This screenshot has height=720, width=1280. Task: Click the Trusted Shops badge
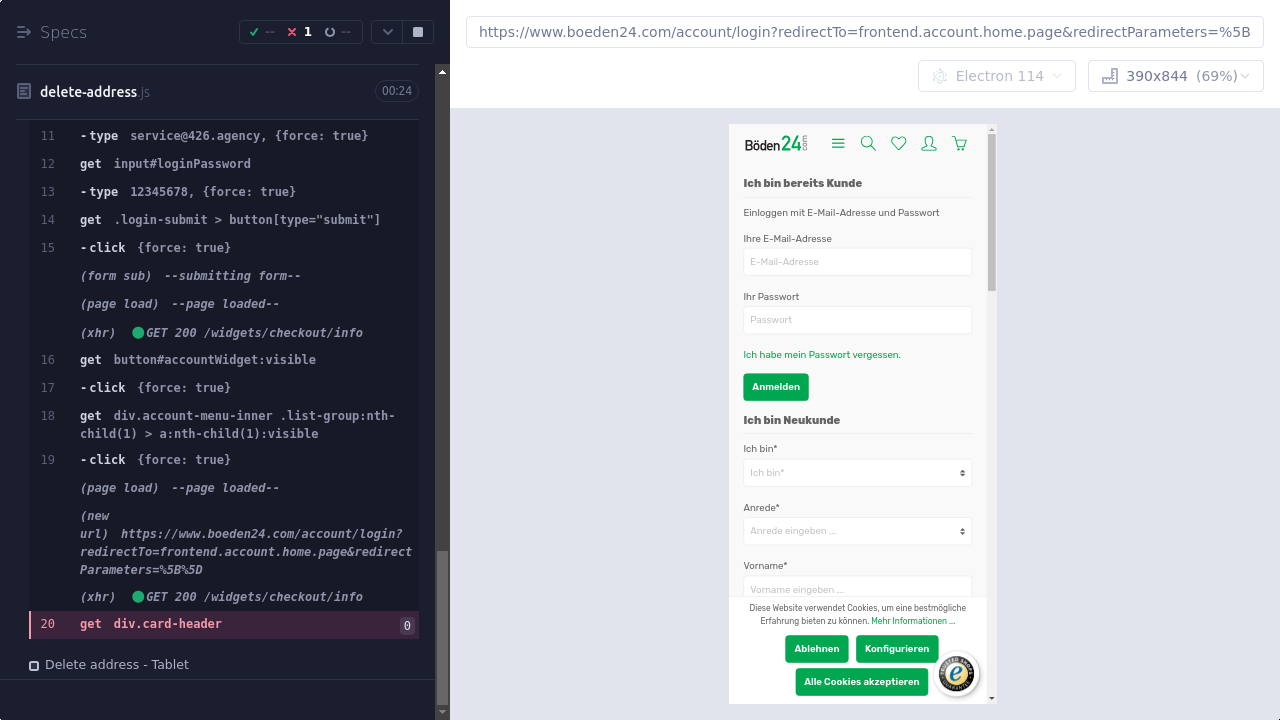(x=957, y=674)
